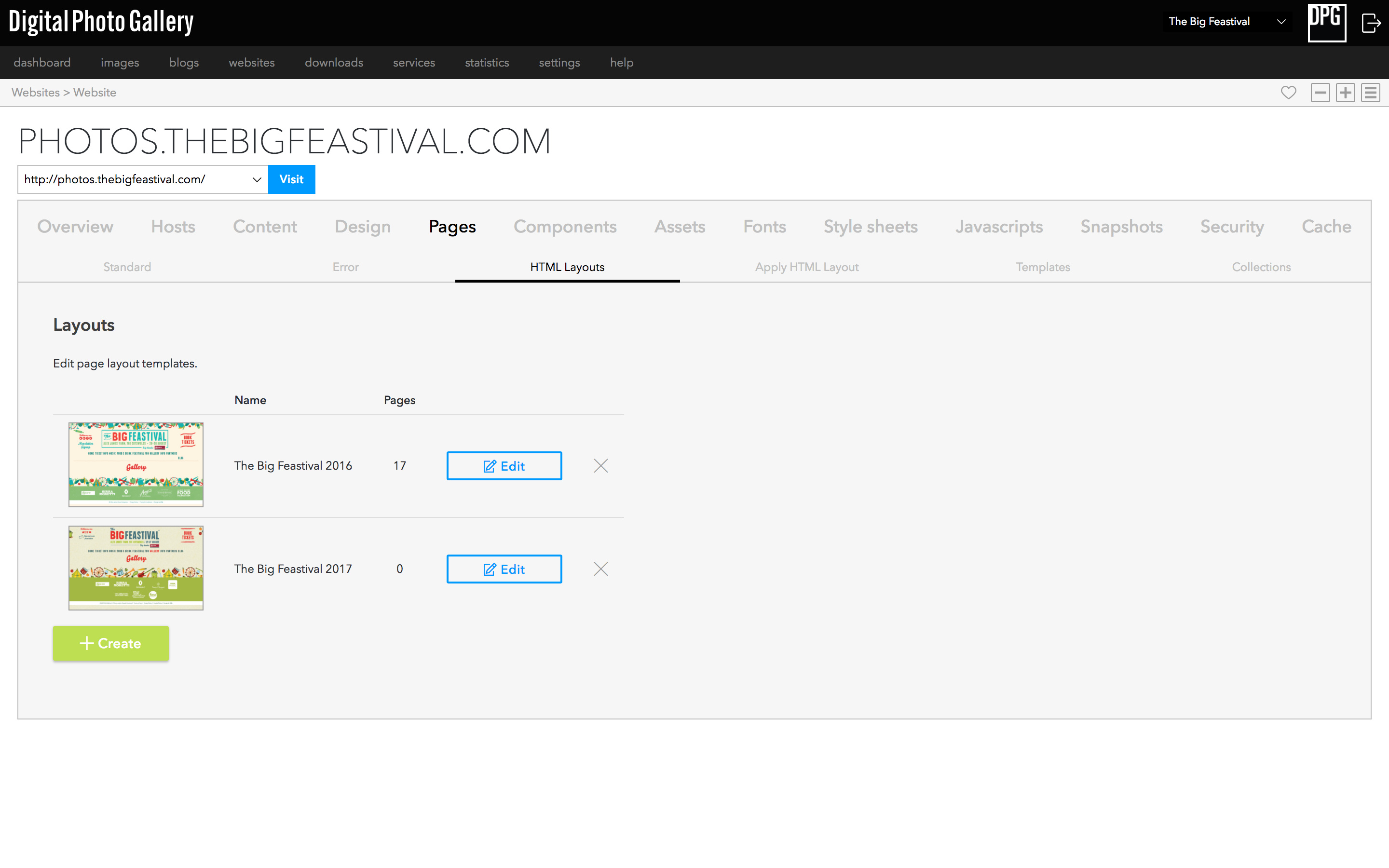Open the images menu
The height and width of the screenshot is (868, 1389).
[x=120, y=63]
